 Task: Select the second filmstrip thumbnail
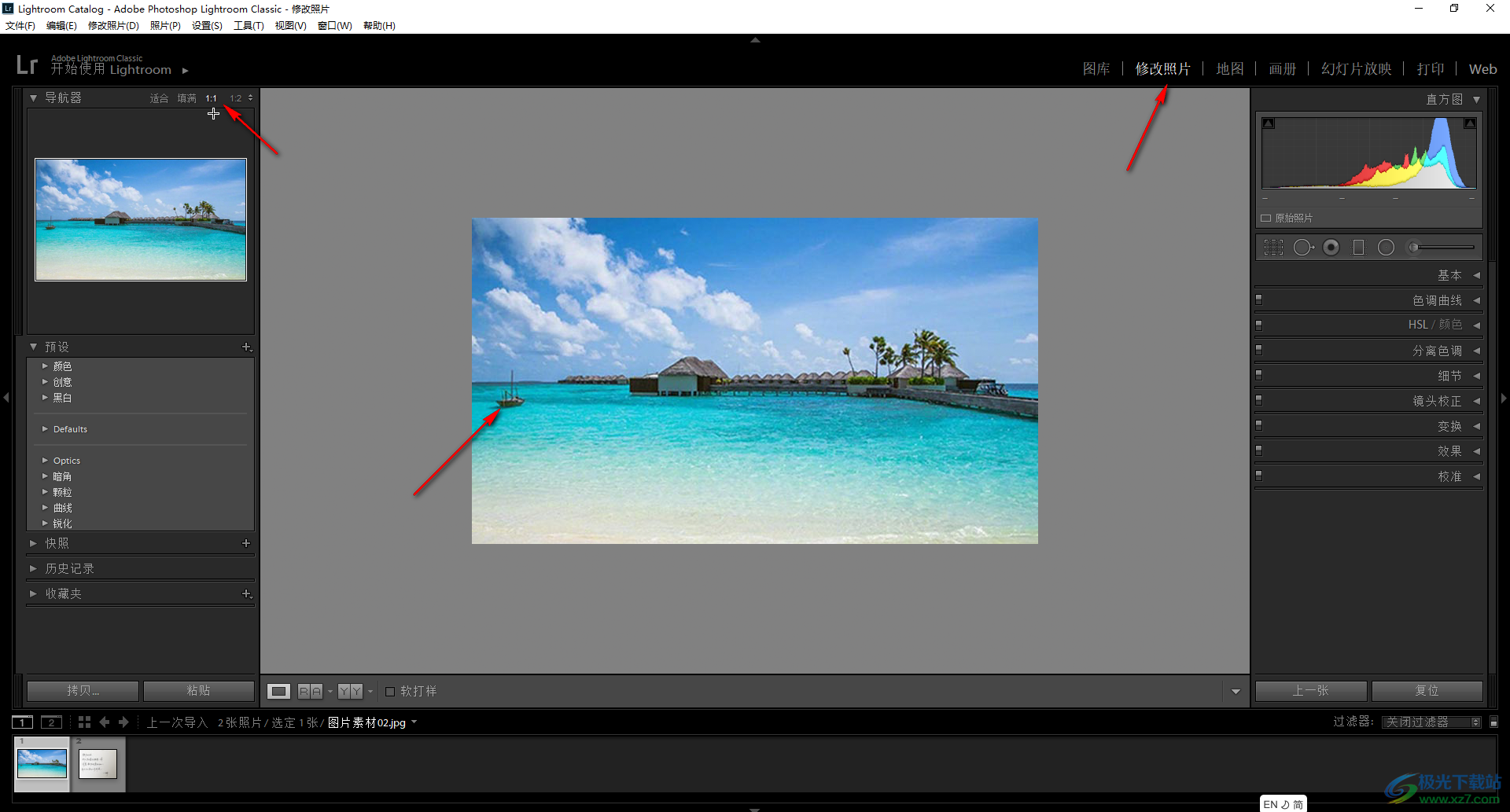coord(98,763)
